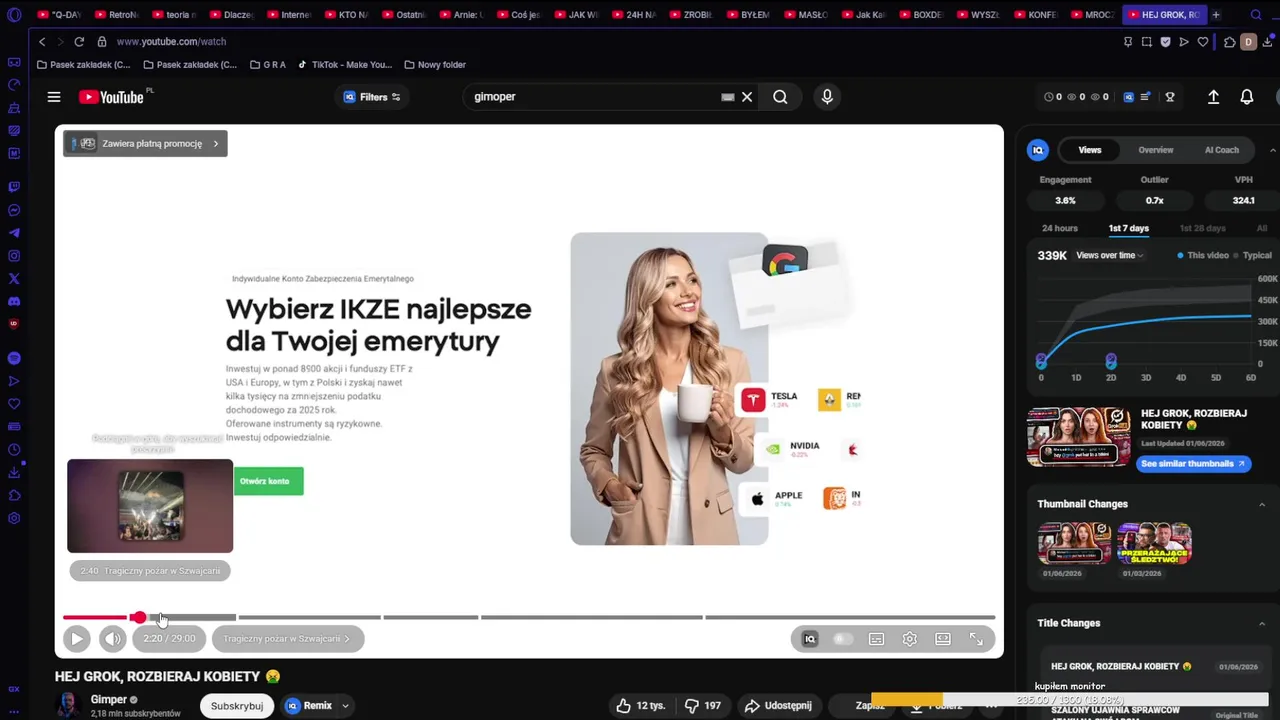
Task: Open the YouTube upload/create icon
Action: pyautogui.click(x=1213, y=97)
